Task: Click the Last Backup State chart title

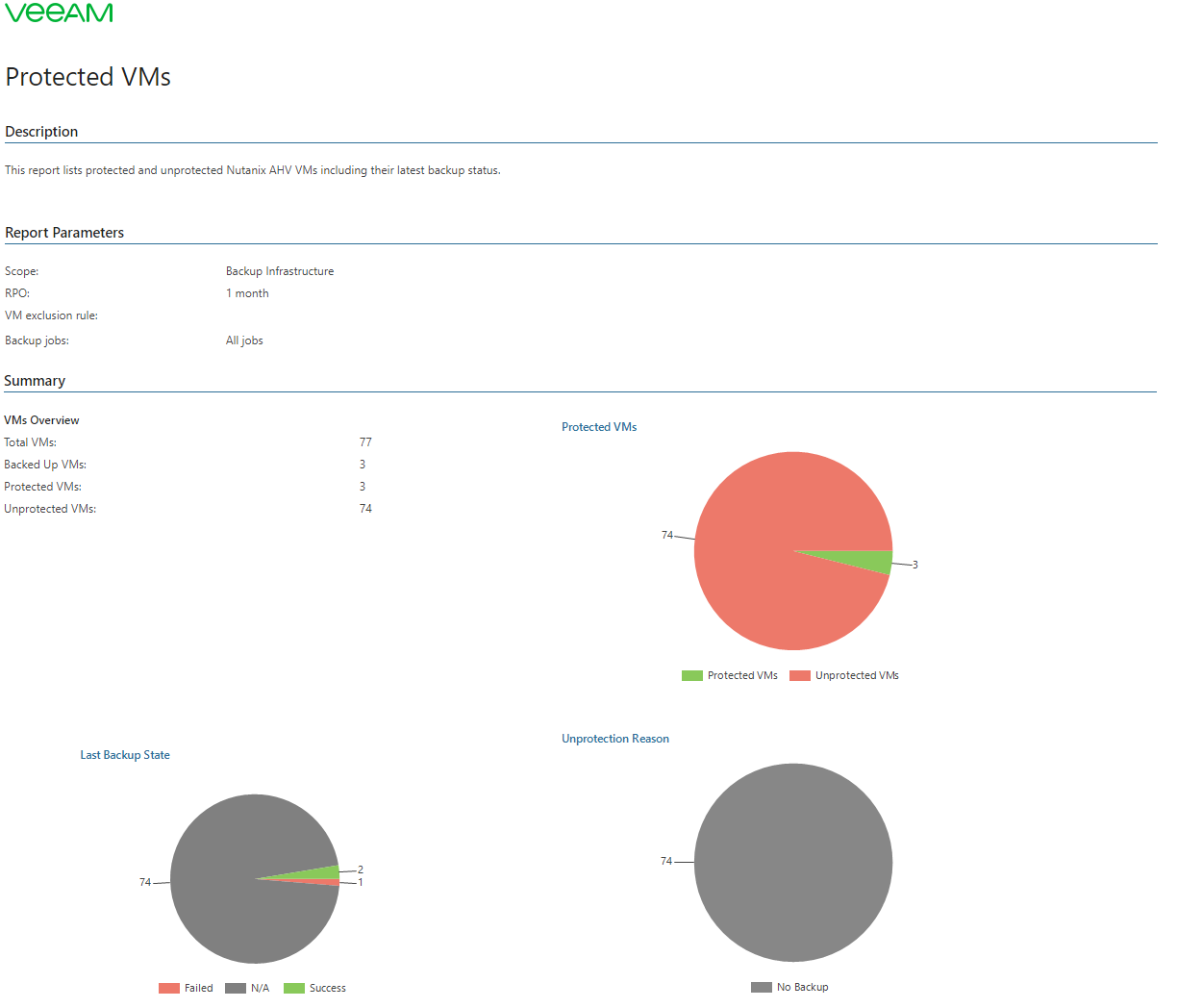Action: [125, 755]
